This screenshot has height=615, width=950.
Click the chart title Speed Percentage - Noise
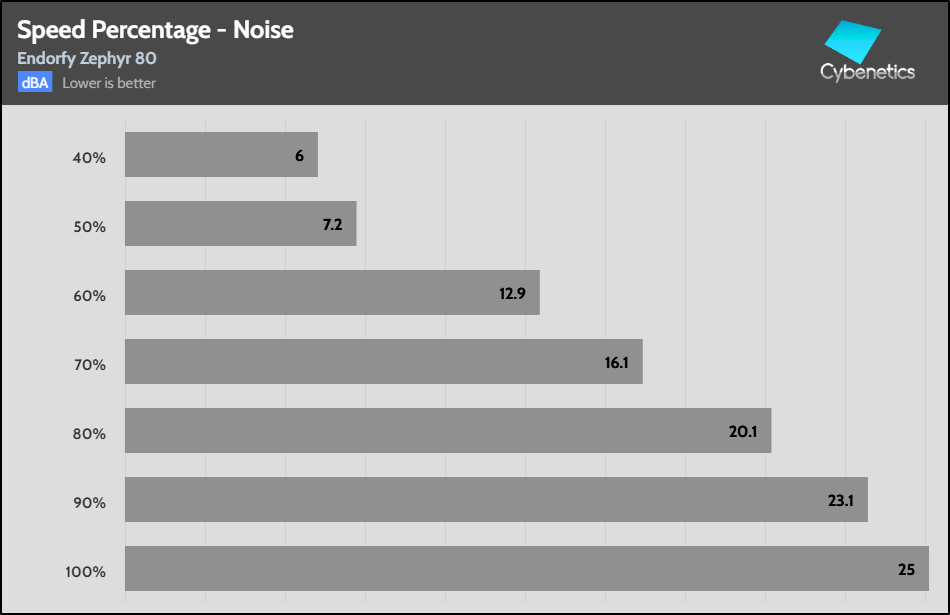[x=155, y=30]
